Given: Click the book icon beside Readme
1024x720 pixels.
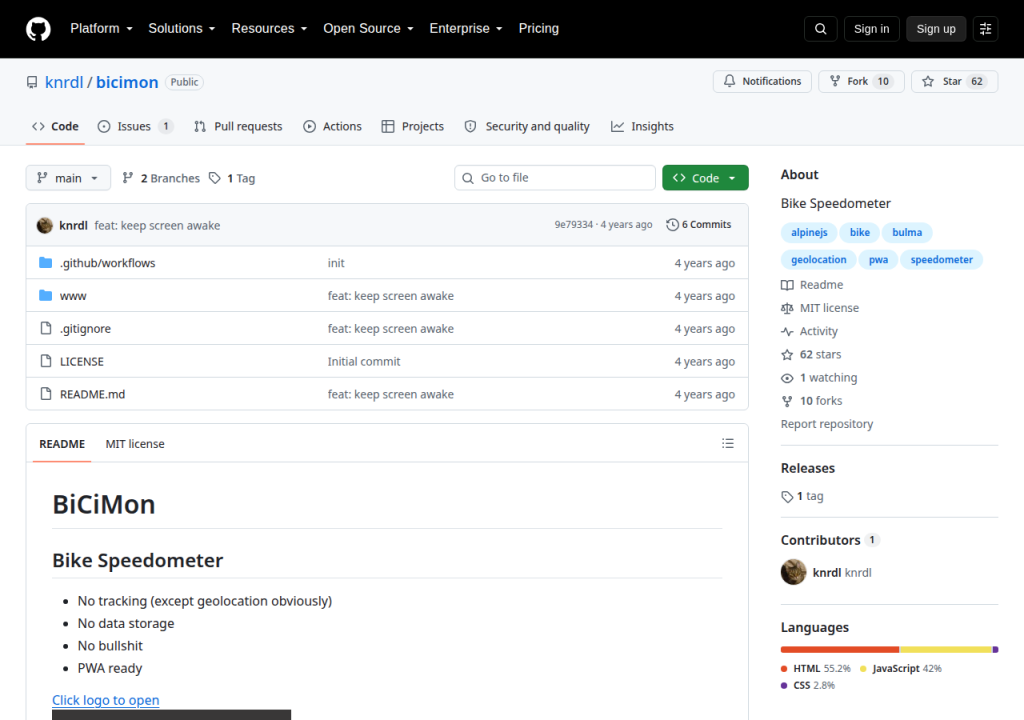Looking at the screenshot, I should click(x=787, y=285).
